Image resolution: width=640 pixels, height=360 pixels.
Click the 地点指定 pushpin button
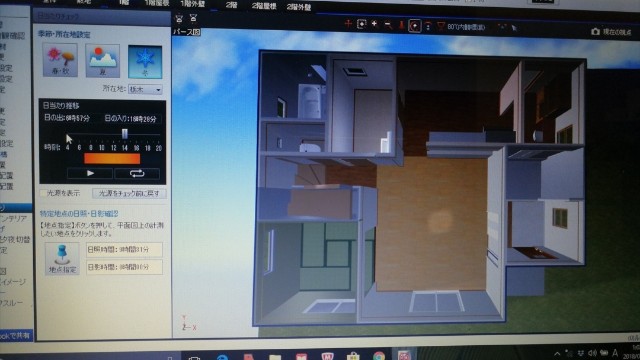[62, 258]
